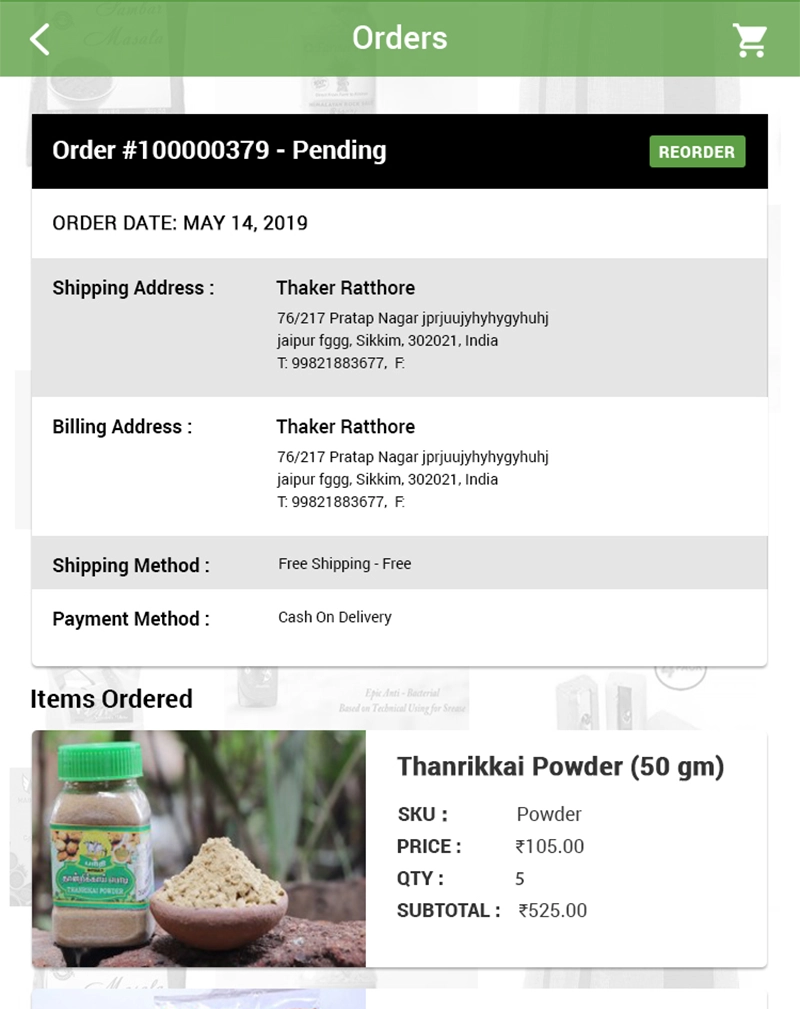Screen dimensions: 800x1009
Task: Tap the ₹525.00 subtotal amount
Action: (552, 911)
